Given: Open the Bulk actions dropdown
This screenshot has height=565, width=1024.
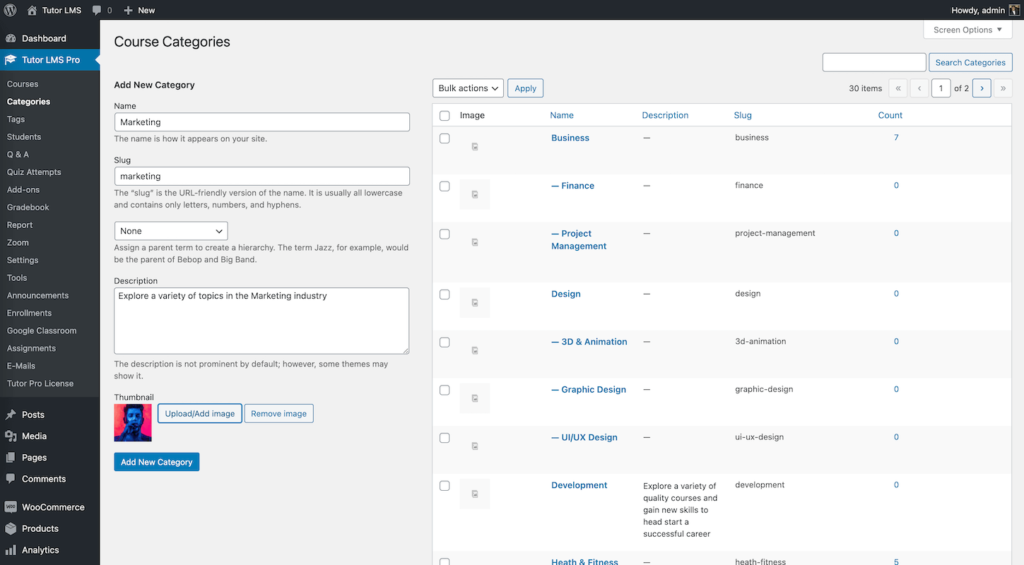Looking at the screenshot, I should (468, 88).
